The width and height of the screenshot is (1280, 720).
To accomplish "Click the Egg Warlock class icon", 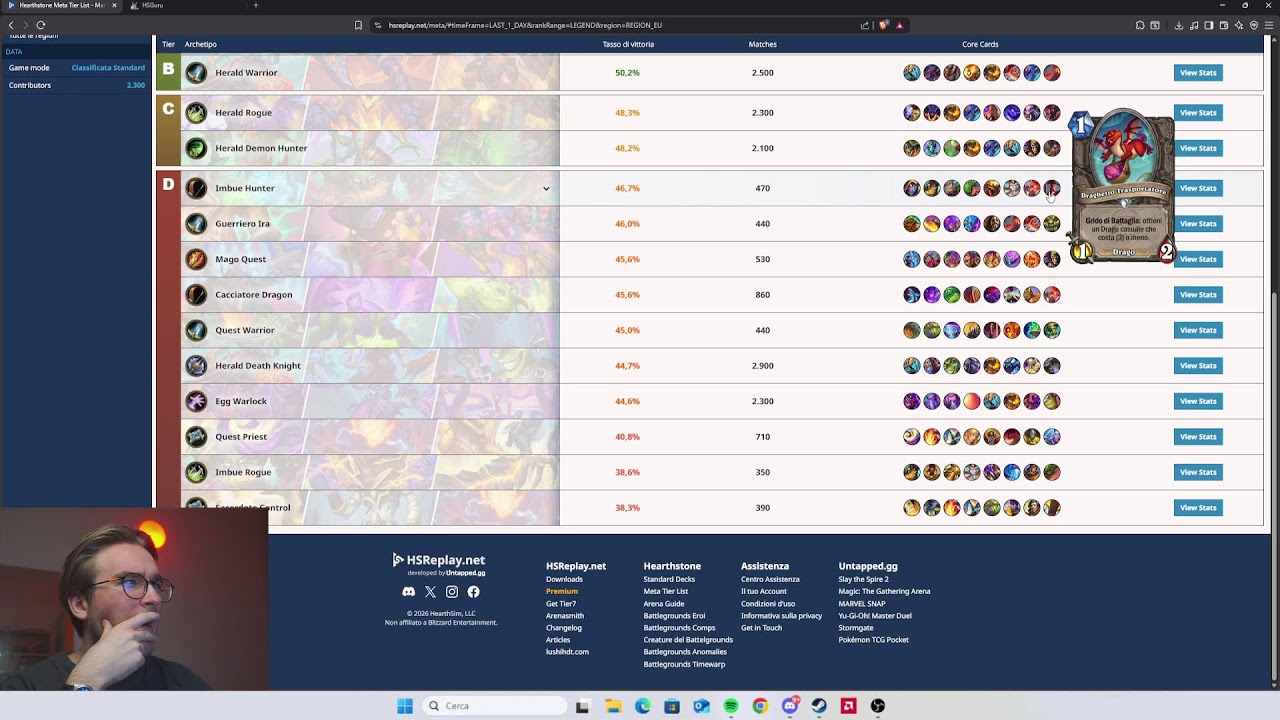I will [x=196, y=401].
